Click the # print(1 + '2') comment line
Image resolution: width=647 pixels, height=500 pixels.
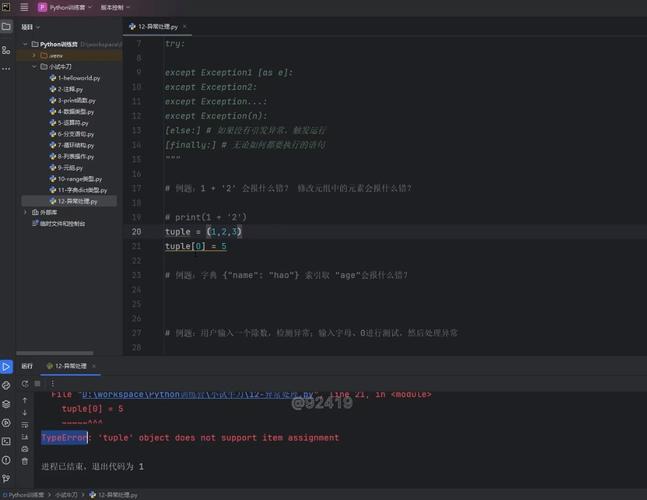(x=205, y=217)
